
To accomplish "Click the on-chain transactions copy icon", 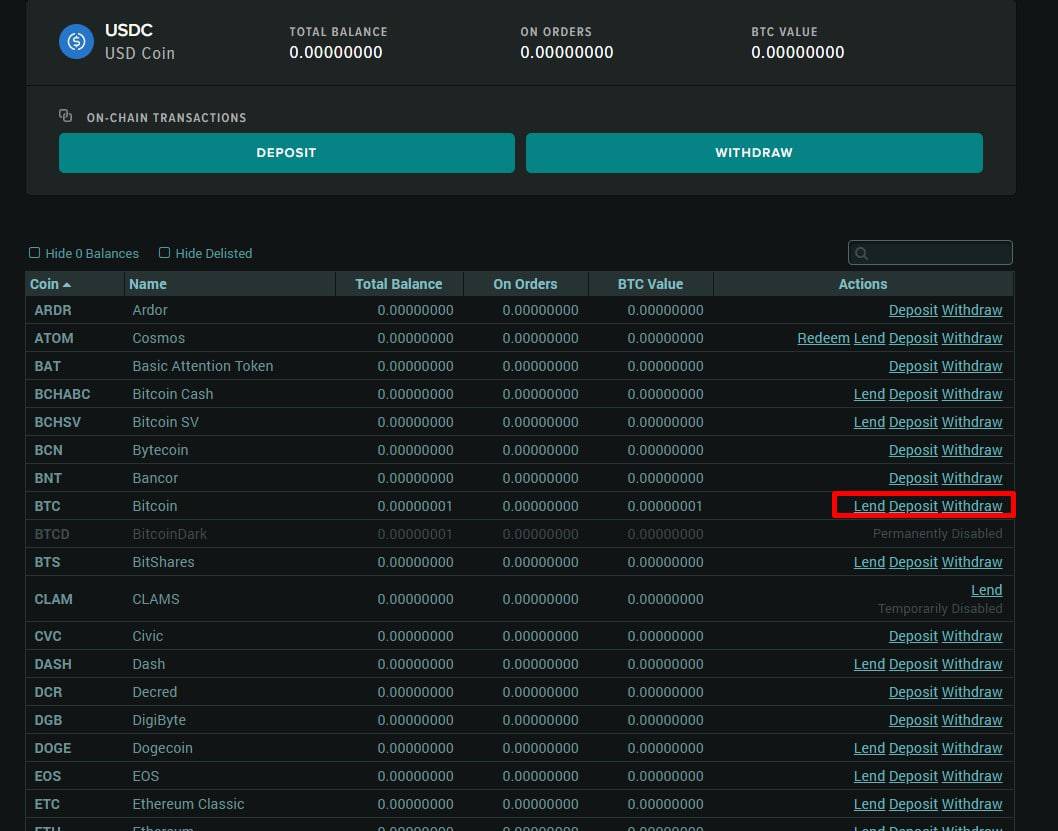I will coord(66,116).
